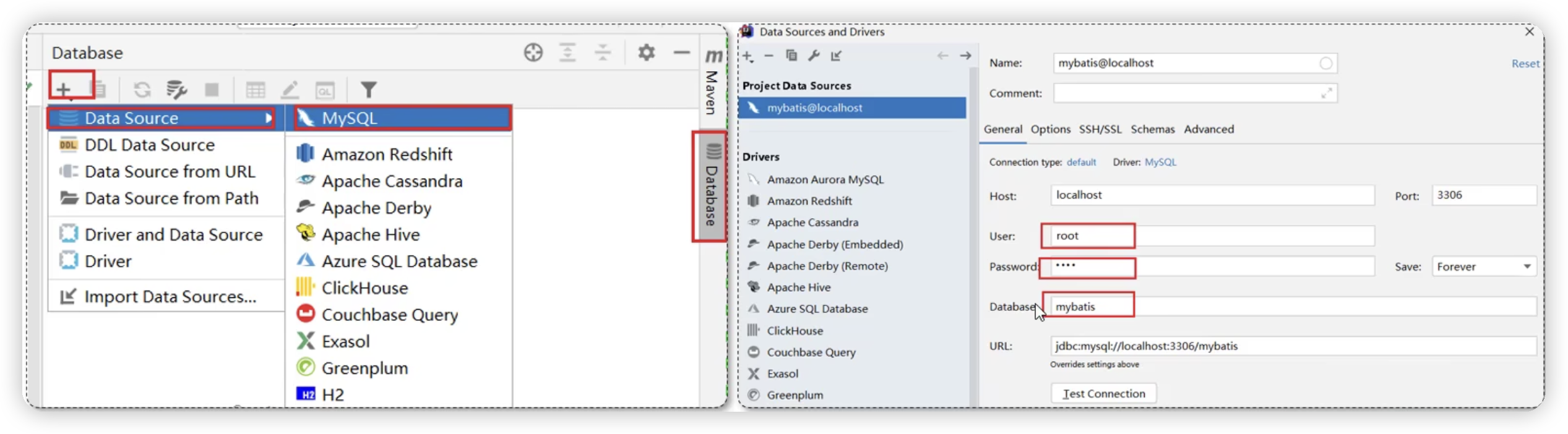Click wrench icon in Data Sources dialog
Viewport: 1568px width, 434px height.
(814, 56)
